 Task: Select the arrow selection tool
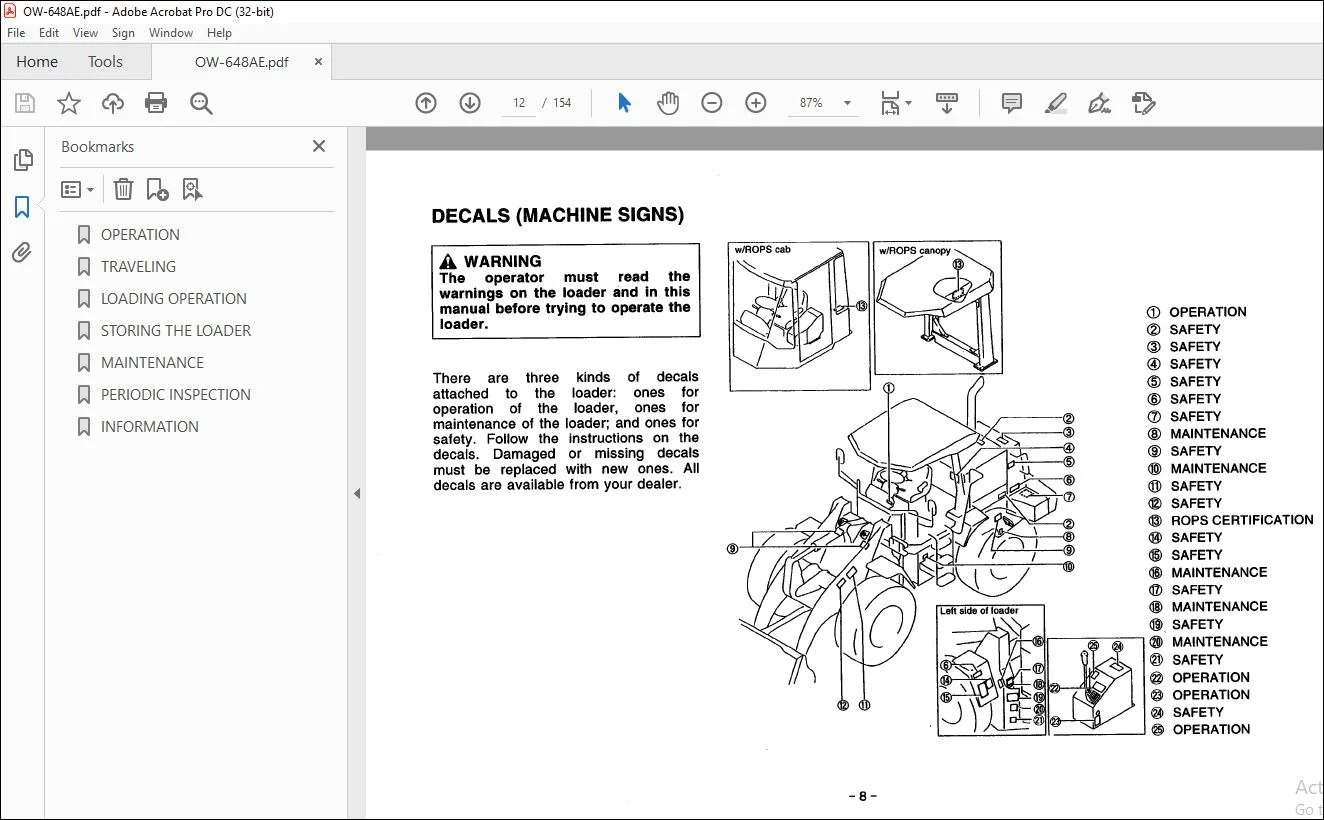tap(625, 103)
